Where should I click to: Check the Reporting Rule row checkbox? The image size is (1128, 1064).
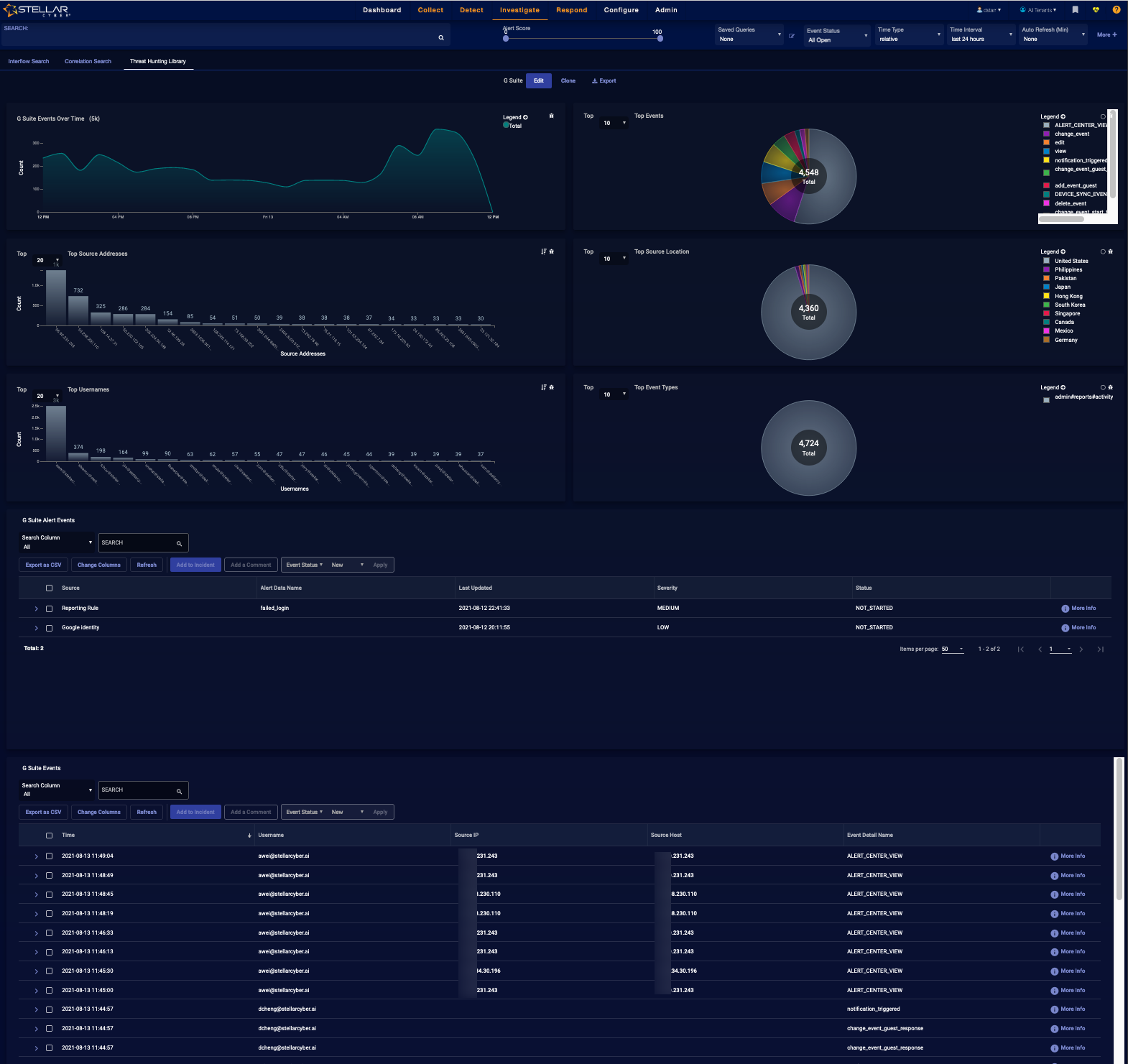(x=49, y=609)
